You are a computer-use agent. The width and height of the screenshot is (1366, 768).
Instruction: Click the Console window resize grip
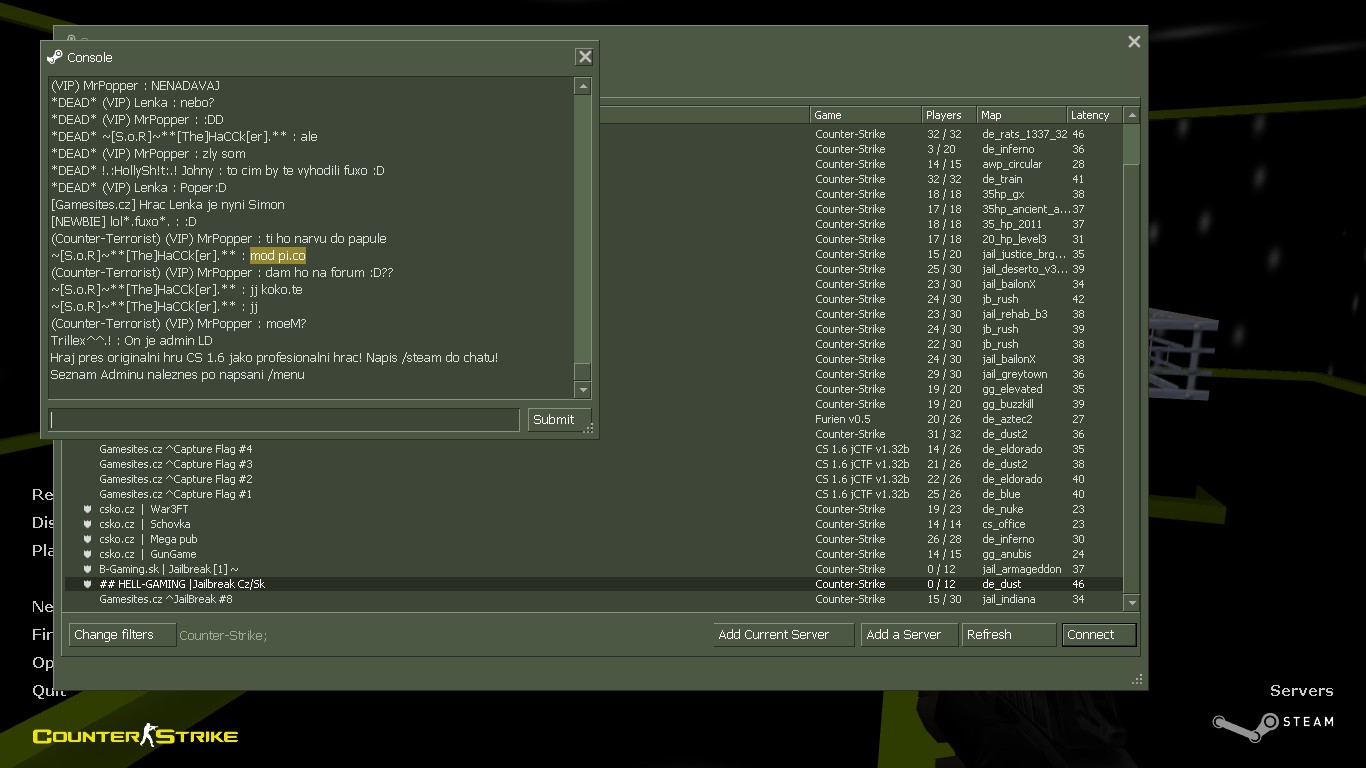(589, 428)
